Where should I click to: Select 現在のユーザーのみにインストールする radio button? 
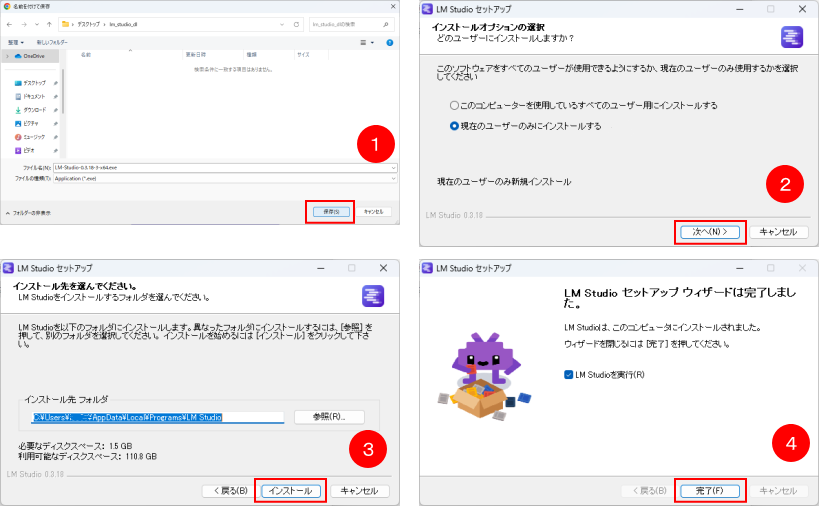coord(454,126)
